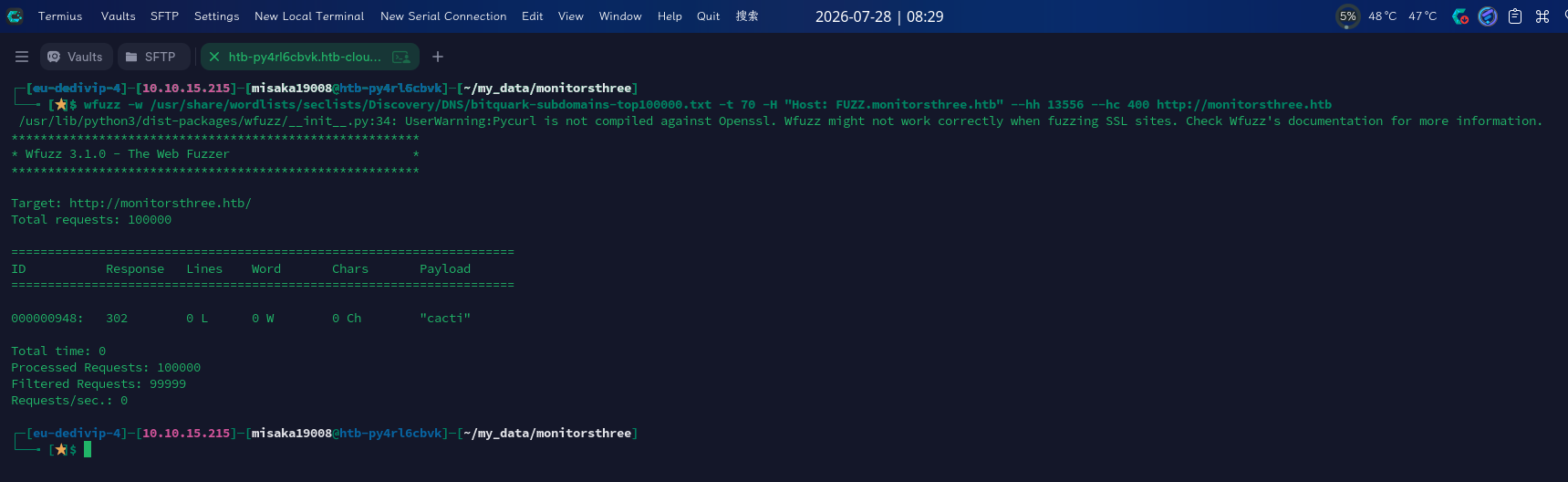The width and height of the screenshot is (1568, 482).
Task: Select New Local Terminal menu item
Action: tap(309, 16)
